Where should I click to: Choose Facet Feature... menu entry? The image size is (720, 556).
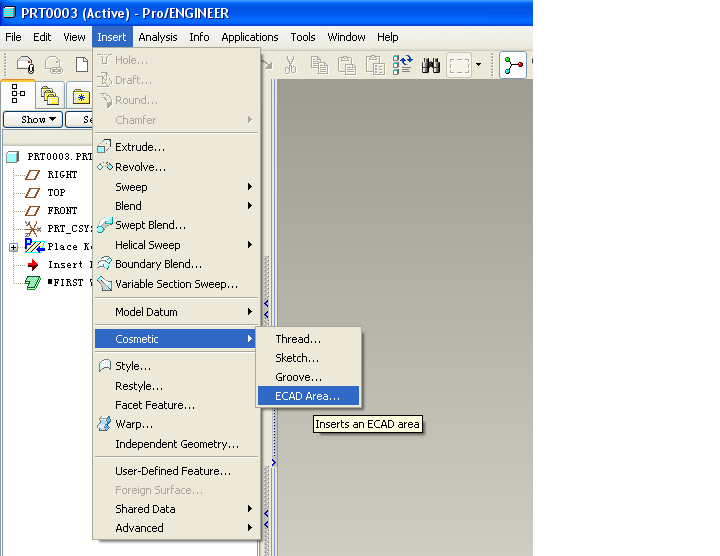(x=176, y=405)
